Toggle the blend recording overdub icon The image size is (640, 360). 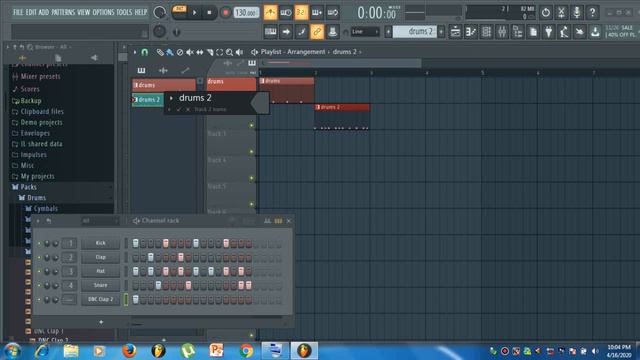pyautogui.click(x=317, y=13)
